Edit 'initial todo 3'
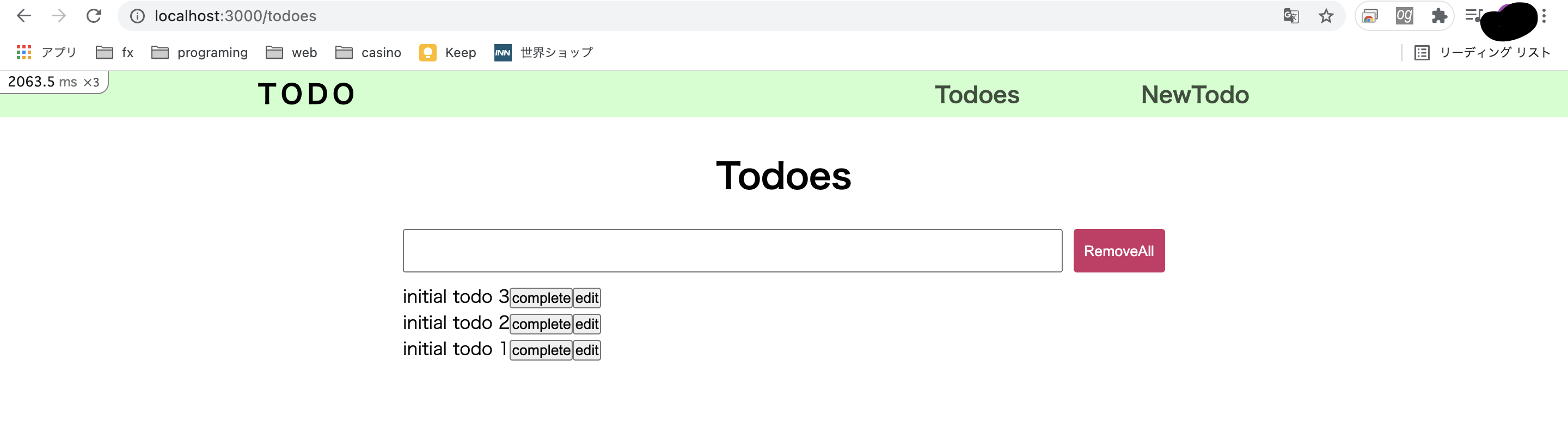1568x428 pixels. 587,297
